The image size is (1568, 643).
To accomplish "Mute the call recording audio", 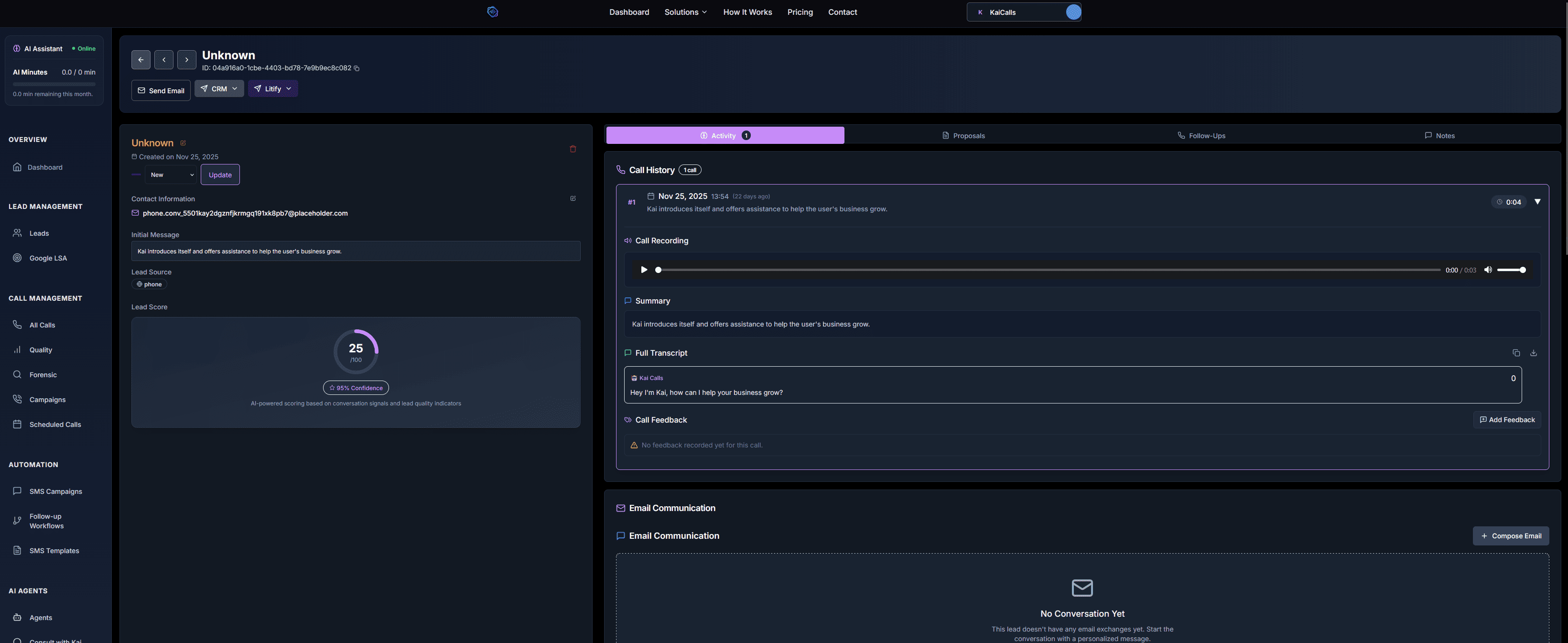I will (1488, 269).
